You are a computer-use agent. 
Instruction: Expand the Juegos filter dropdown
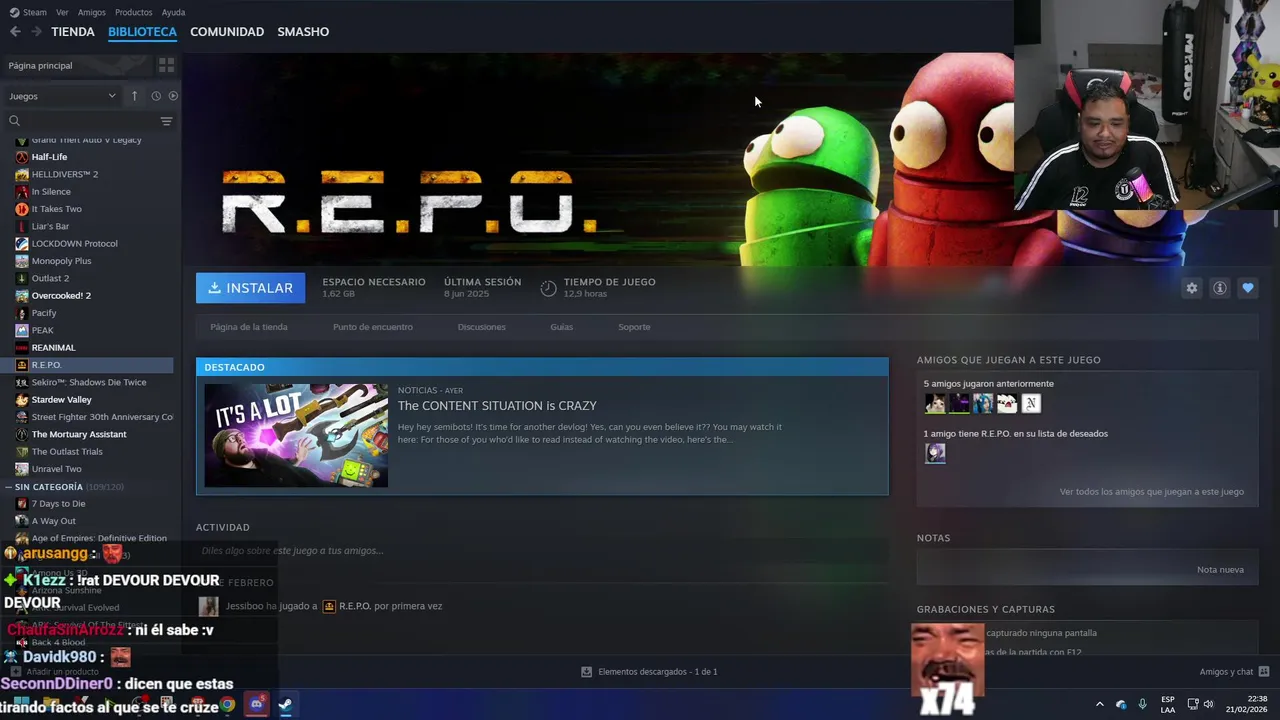pyautogui.click(x=62, y=96)
